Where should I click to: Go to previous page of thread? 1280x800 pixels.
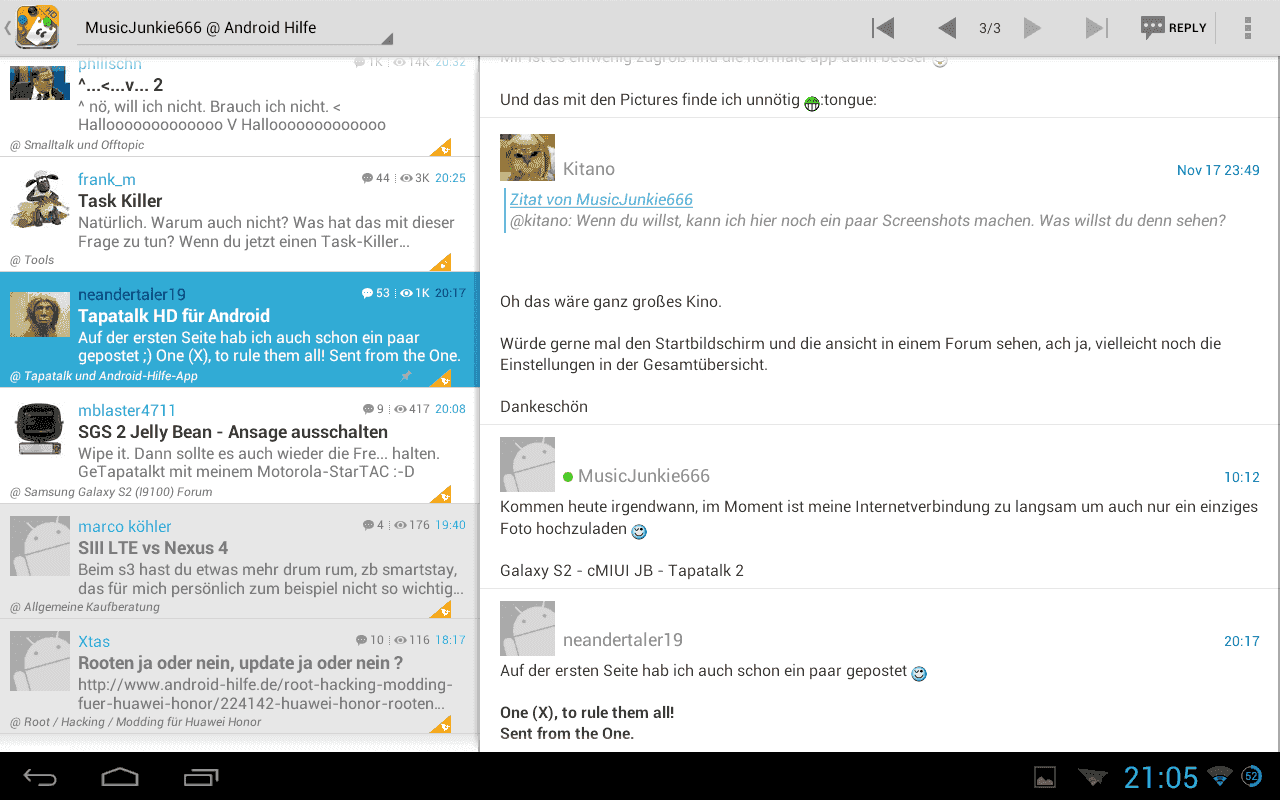pyautogui.click(x=947, y=28)
